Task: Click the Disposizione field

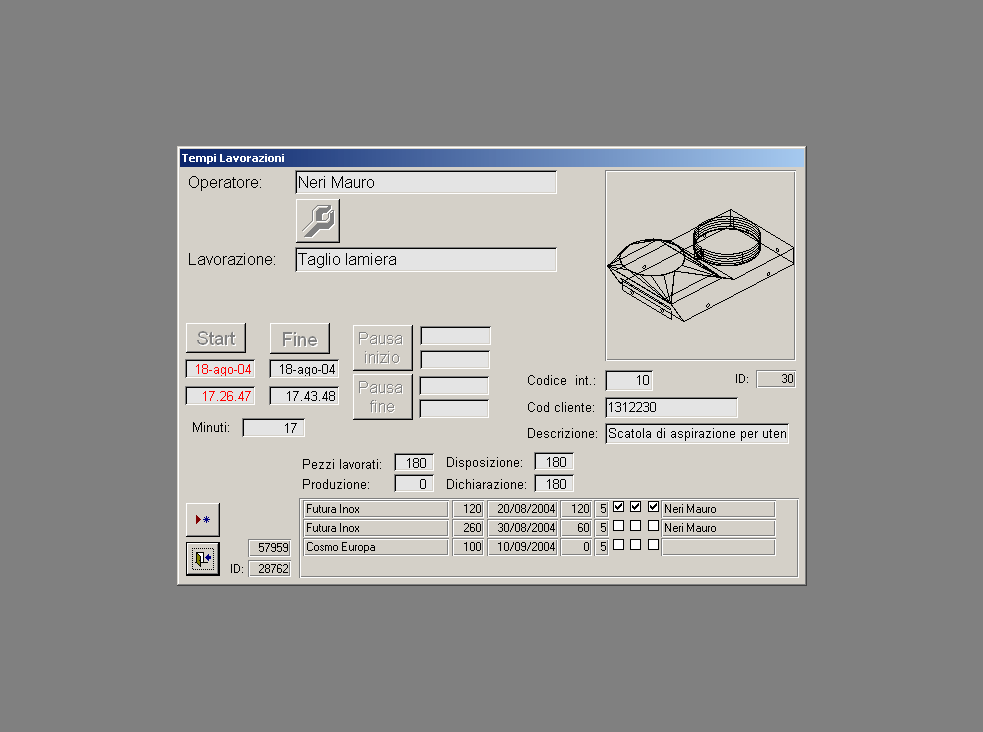Action: [554, 462]
